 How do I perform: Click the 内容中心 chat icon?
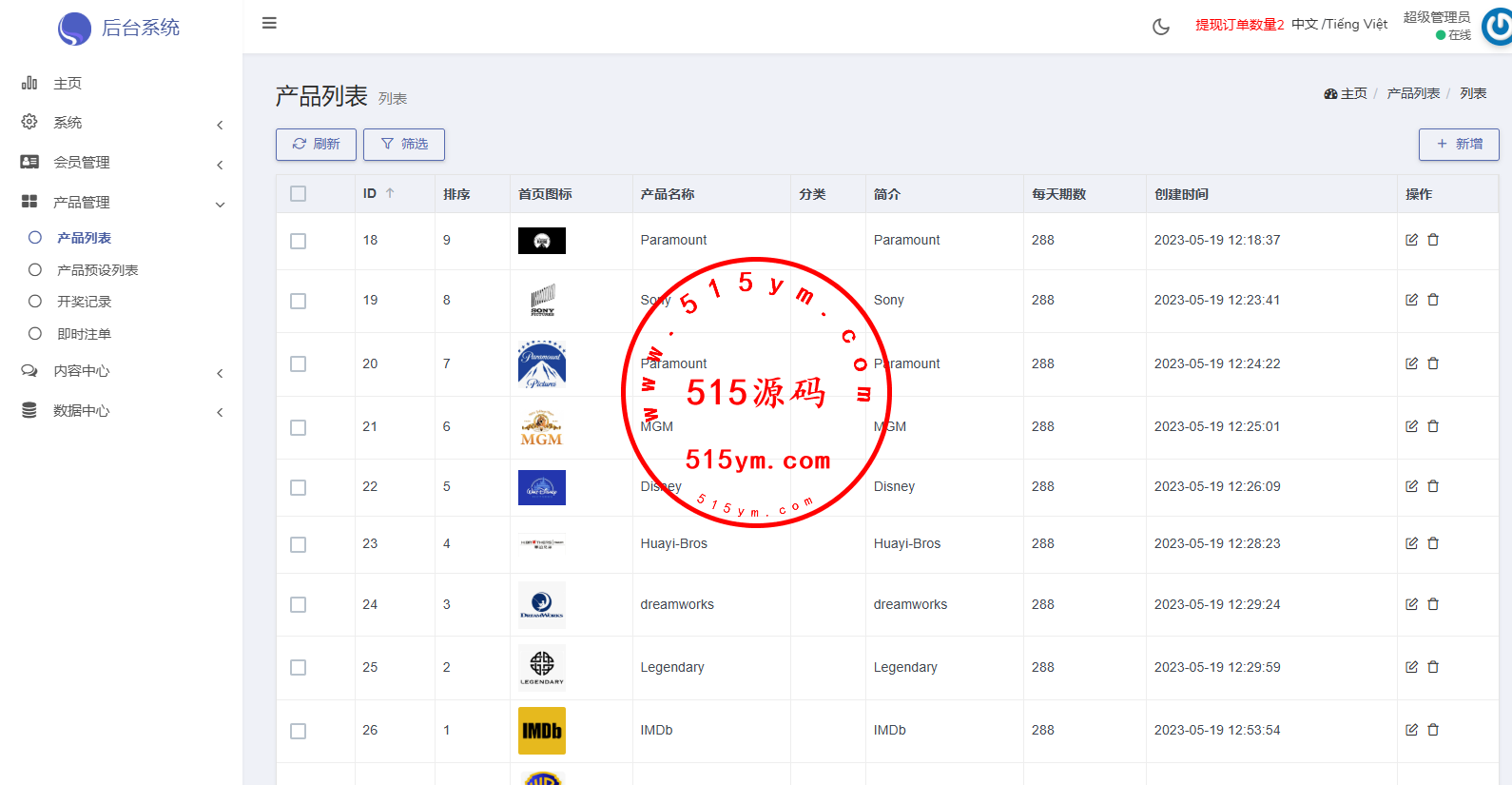[29, 370]
